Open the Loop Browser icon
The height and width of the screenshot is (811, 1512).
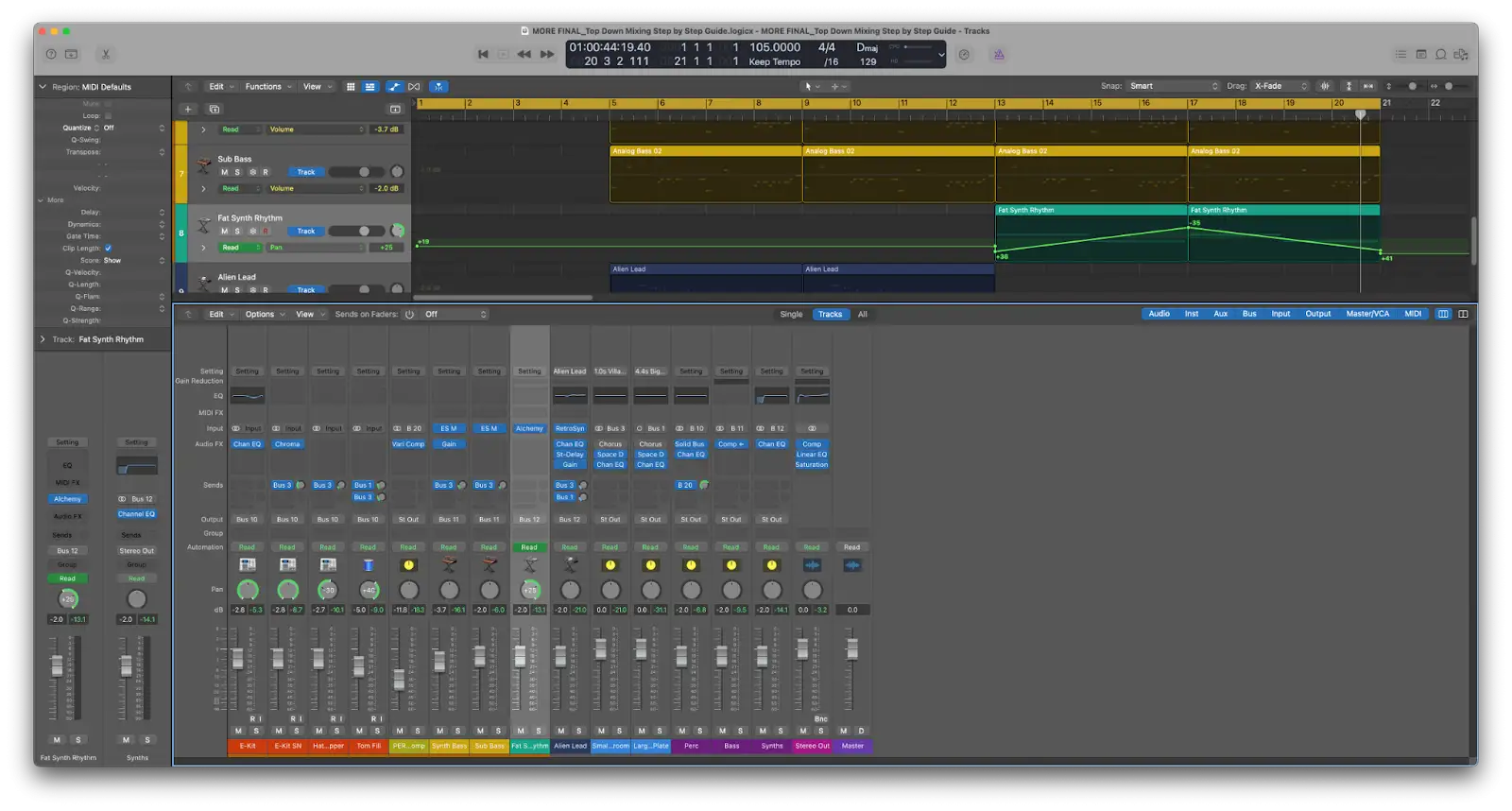[x=1440, y=55]
